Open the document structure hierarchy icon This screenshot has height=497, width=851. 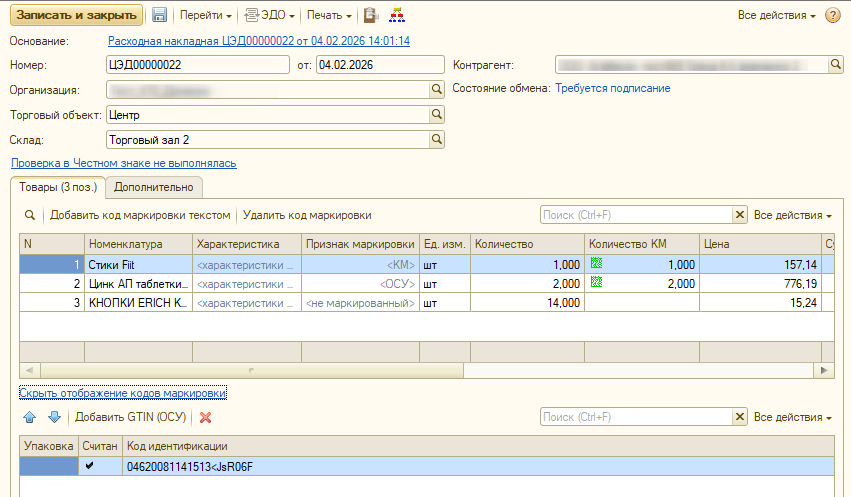pos(398,16)
